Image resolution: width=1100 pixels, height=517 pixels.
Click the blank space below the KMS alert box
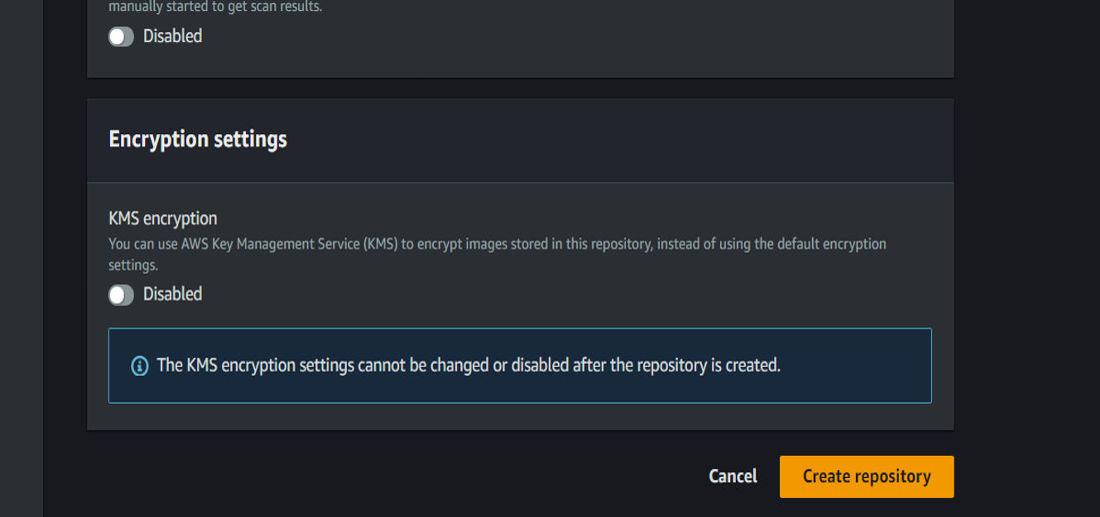520,417
